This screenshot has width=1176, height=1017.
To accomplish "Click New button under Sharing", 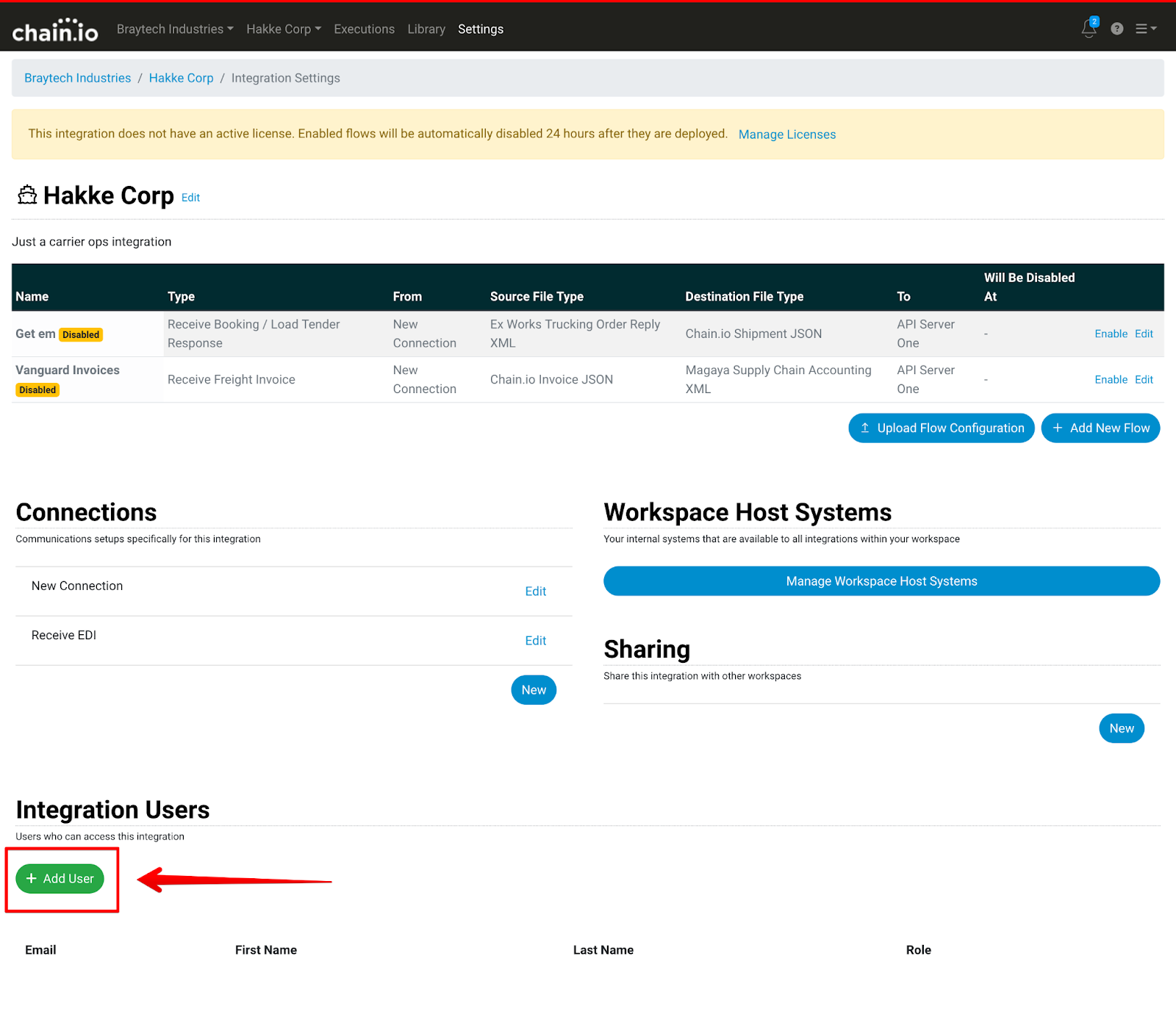I will coord(1122,728).
